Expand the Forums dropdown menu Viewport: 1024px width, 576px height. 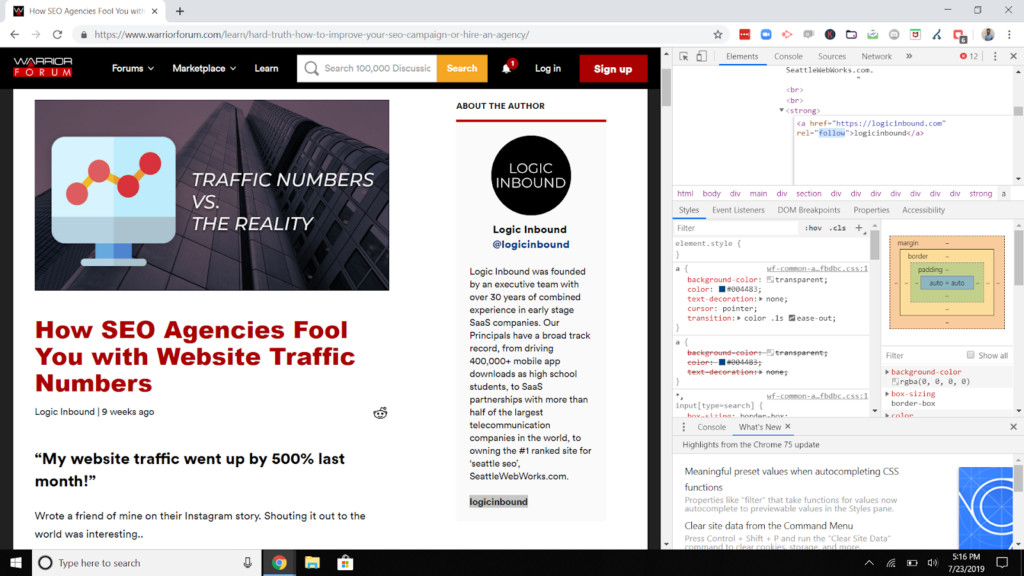tap(132, 69)
